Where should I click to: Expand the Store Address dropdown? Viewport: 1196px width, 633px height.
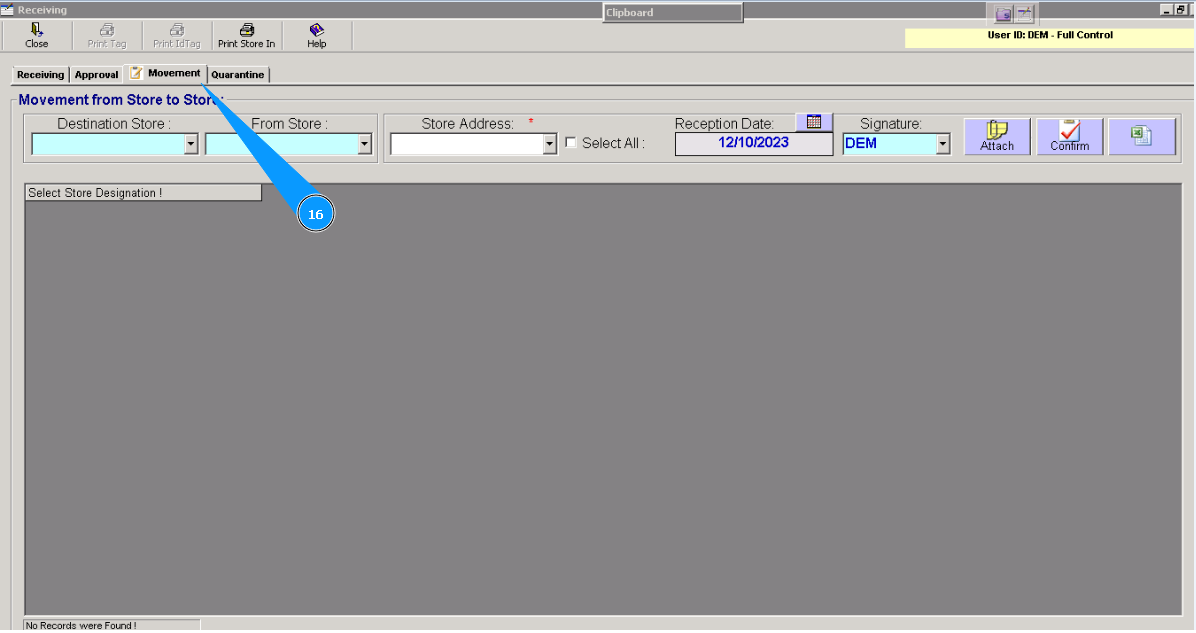[x=549, y=144]
